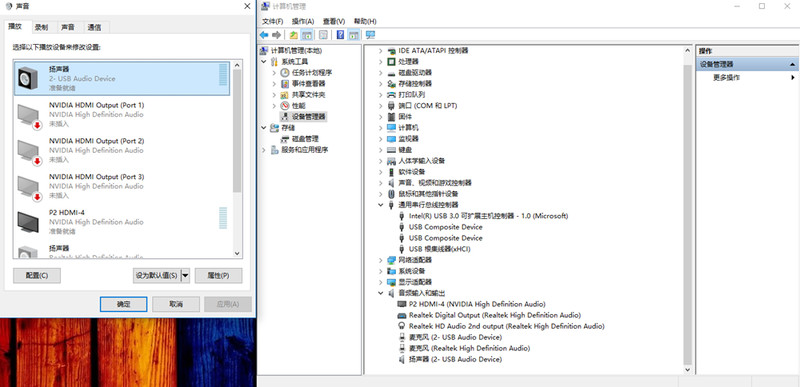Select 麦克风 (Realtek High Definition Audio) entry
Image resolution: width=800 pixels, height=387 pixels.
click(x=469, y=348)
